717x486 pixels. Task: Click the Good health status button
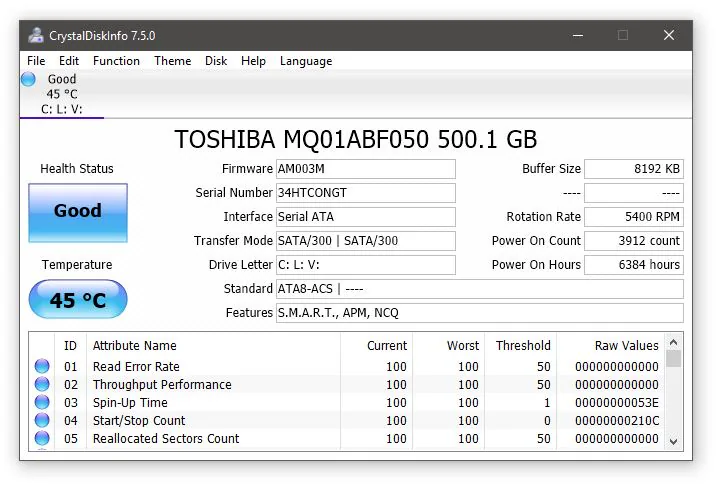coord(78,213)
